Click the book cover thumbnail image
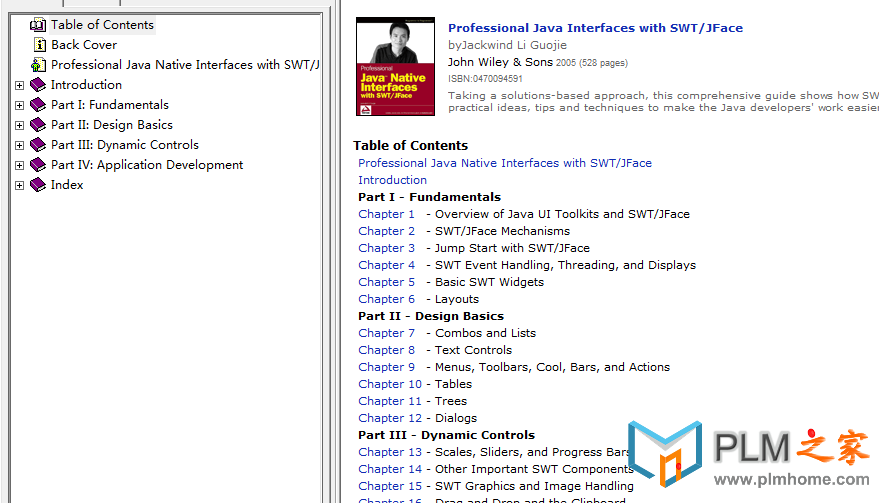Viewport: 879px width, 503px height. click(x=395, y=66)
